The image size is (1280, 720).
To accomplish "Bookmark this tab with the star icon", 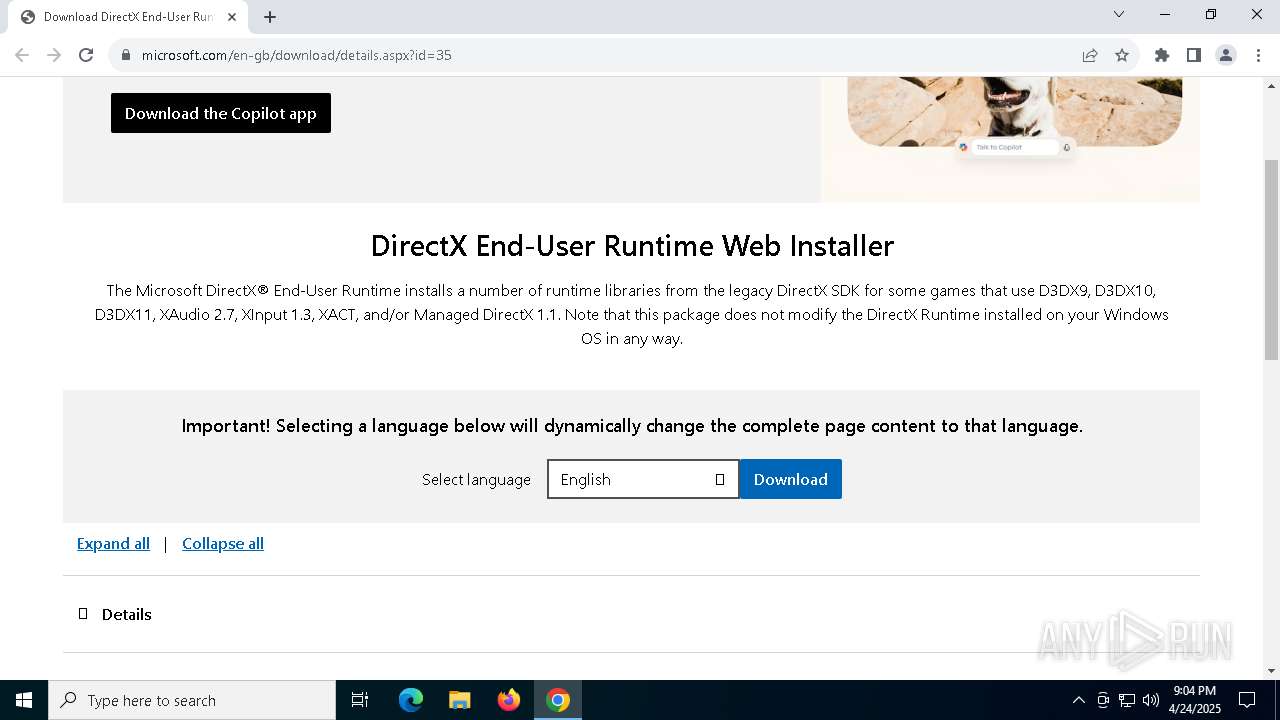I will [x=1122, y=55].
